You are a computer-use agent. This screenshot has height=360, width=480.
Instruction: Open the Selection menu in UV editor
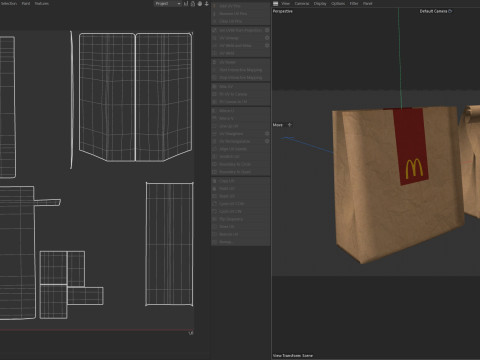(9, 4)
